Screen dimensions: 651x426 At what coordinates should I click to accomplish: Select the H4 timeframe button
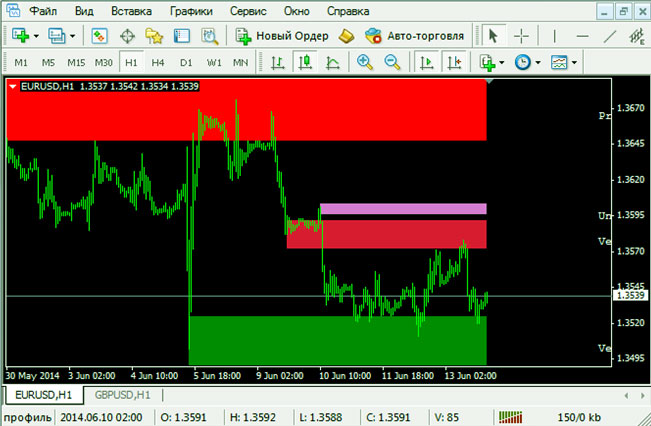point(158,62)
